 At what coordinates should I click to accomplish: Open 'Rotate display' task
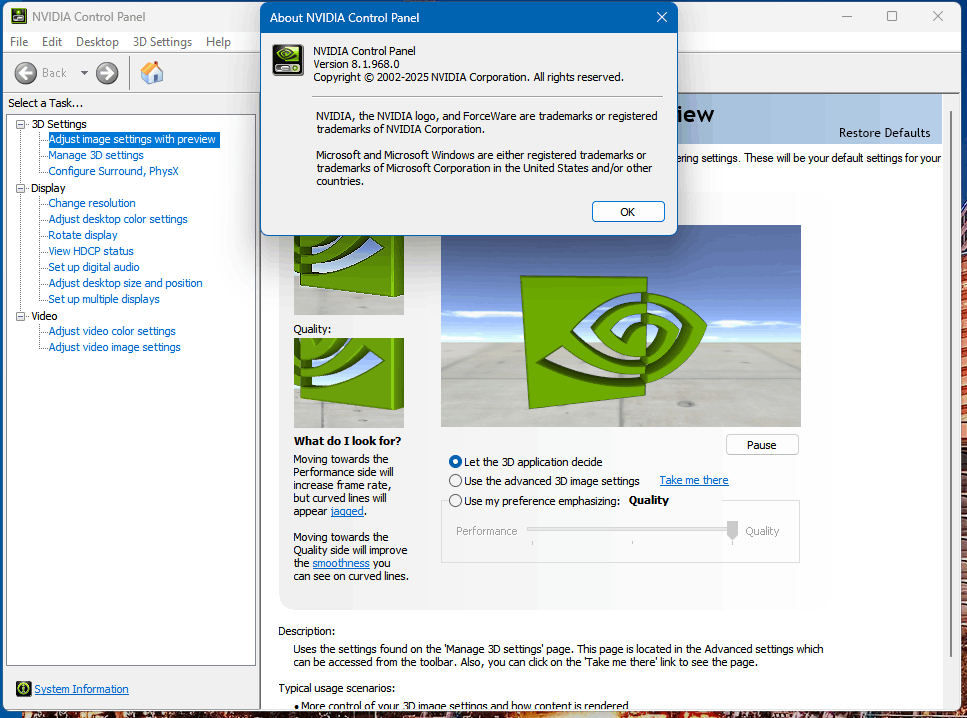pos(83,236)
